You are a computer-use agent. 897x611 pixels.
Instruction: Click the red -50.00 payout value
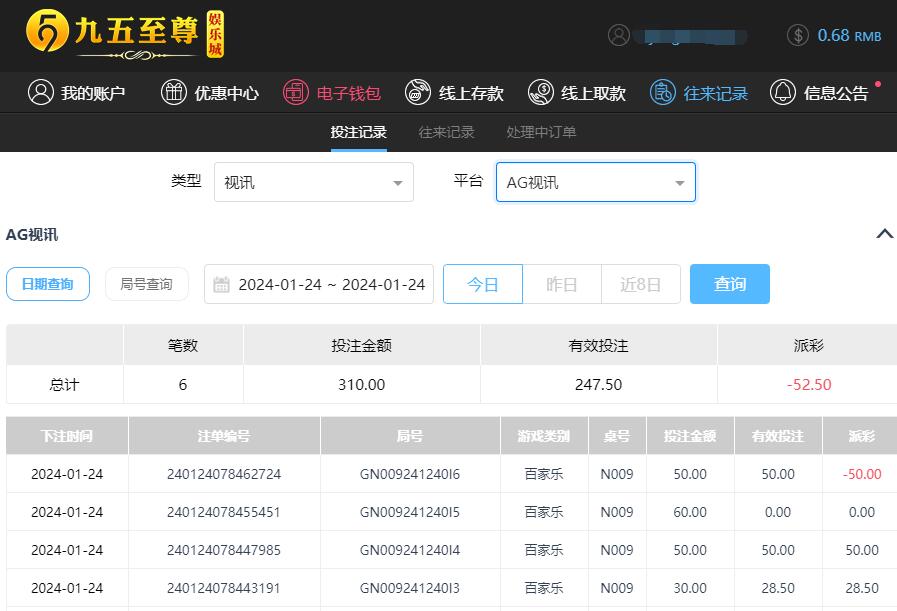pyautogui.click(x=862, y=474)
